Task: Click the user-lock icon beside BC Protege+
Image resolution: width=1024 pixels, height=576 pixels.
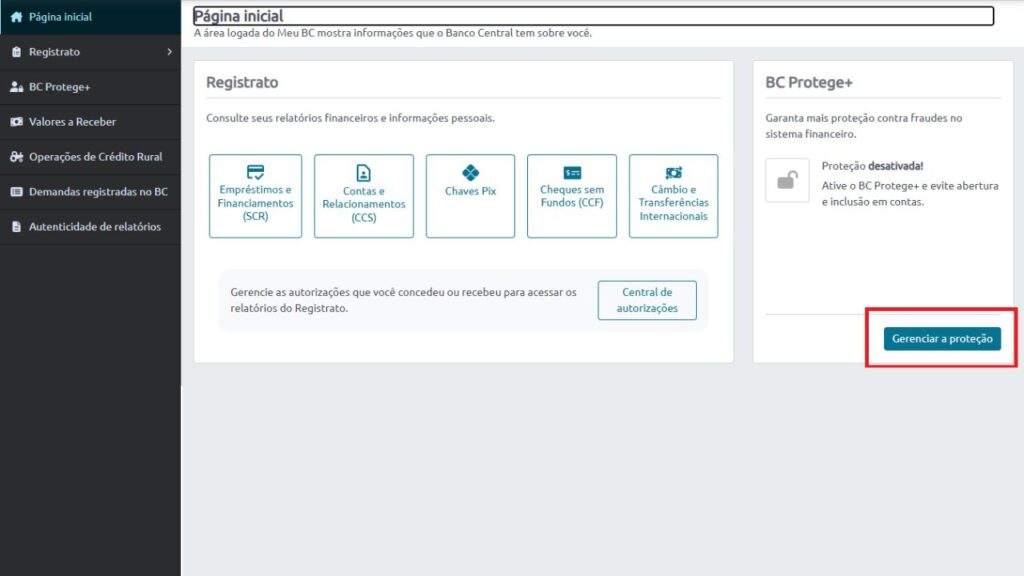Action: pyautogui.click(x=16, y=87)
